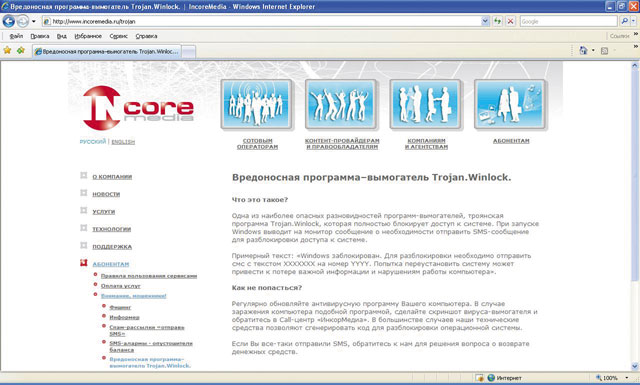Open ПОДДЕРЖКА in the sidebar
640x385 pixels.
[x=112, y=247]
